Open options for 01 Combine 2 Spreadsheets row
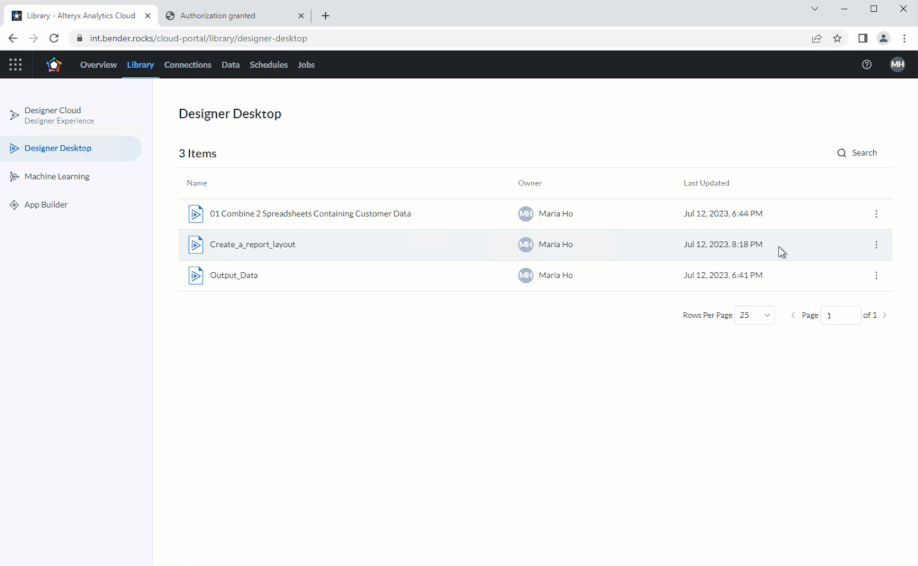 tap(876, 214)
